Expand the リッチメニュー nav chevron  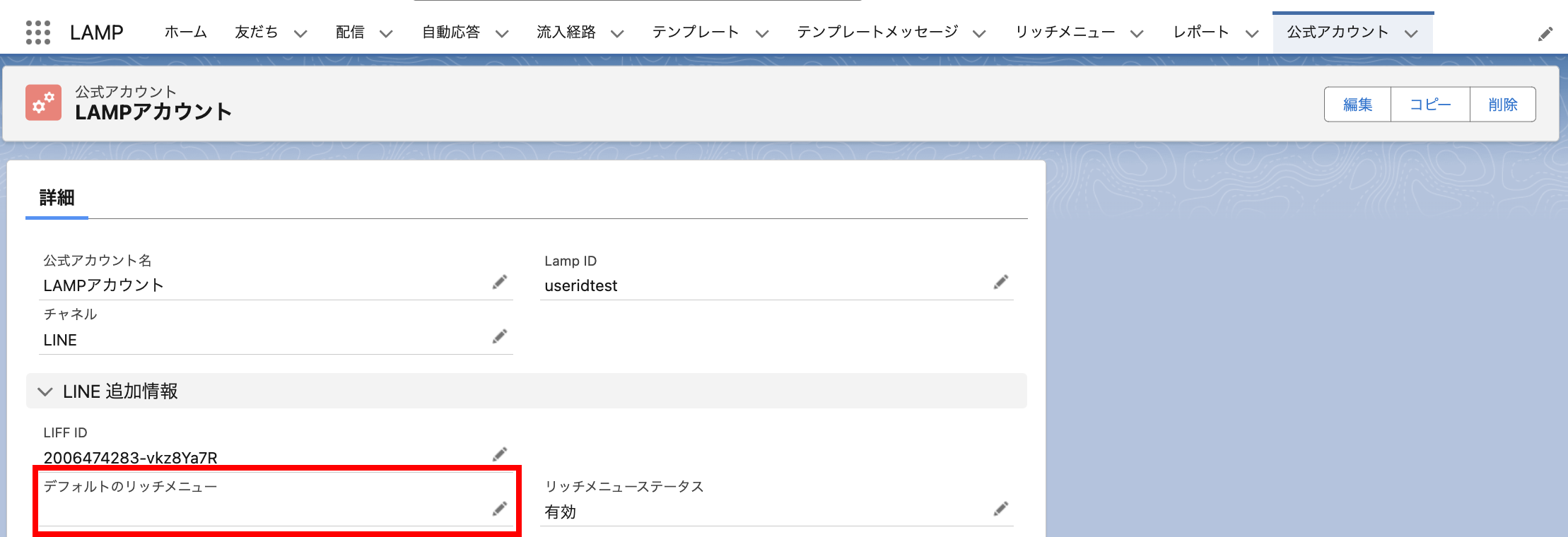pyautogui.click(x=1137, y=33)
